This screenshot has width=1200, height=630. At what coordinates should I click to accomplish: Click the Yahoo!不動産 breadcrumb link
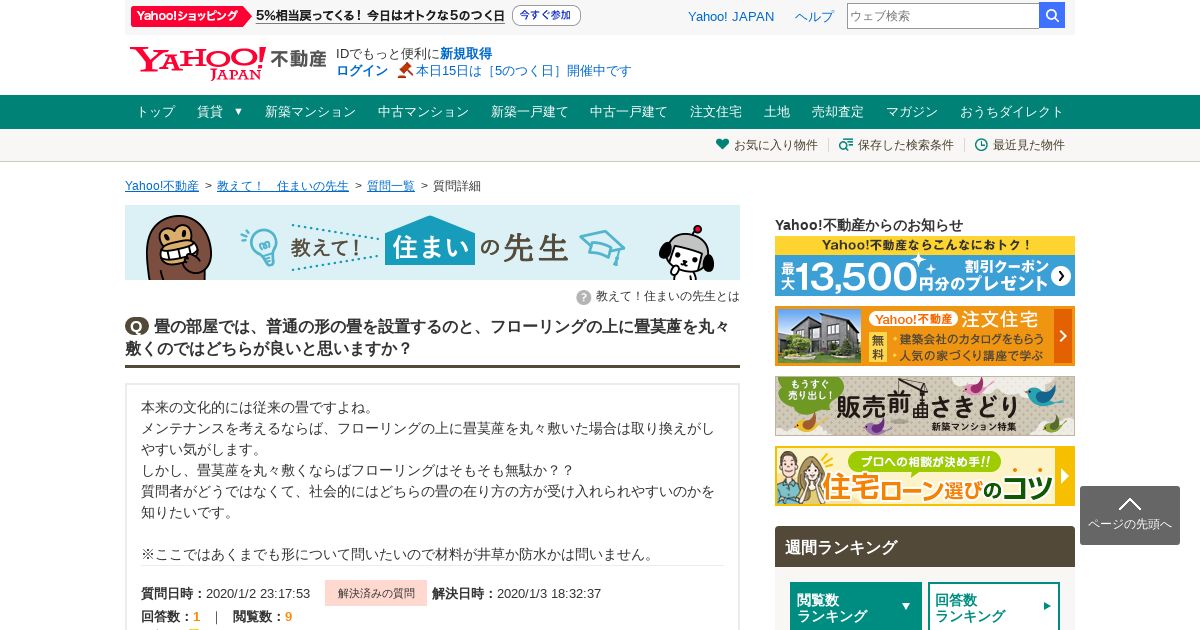[x=162, y=186]
